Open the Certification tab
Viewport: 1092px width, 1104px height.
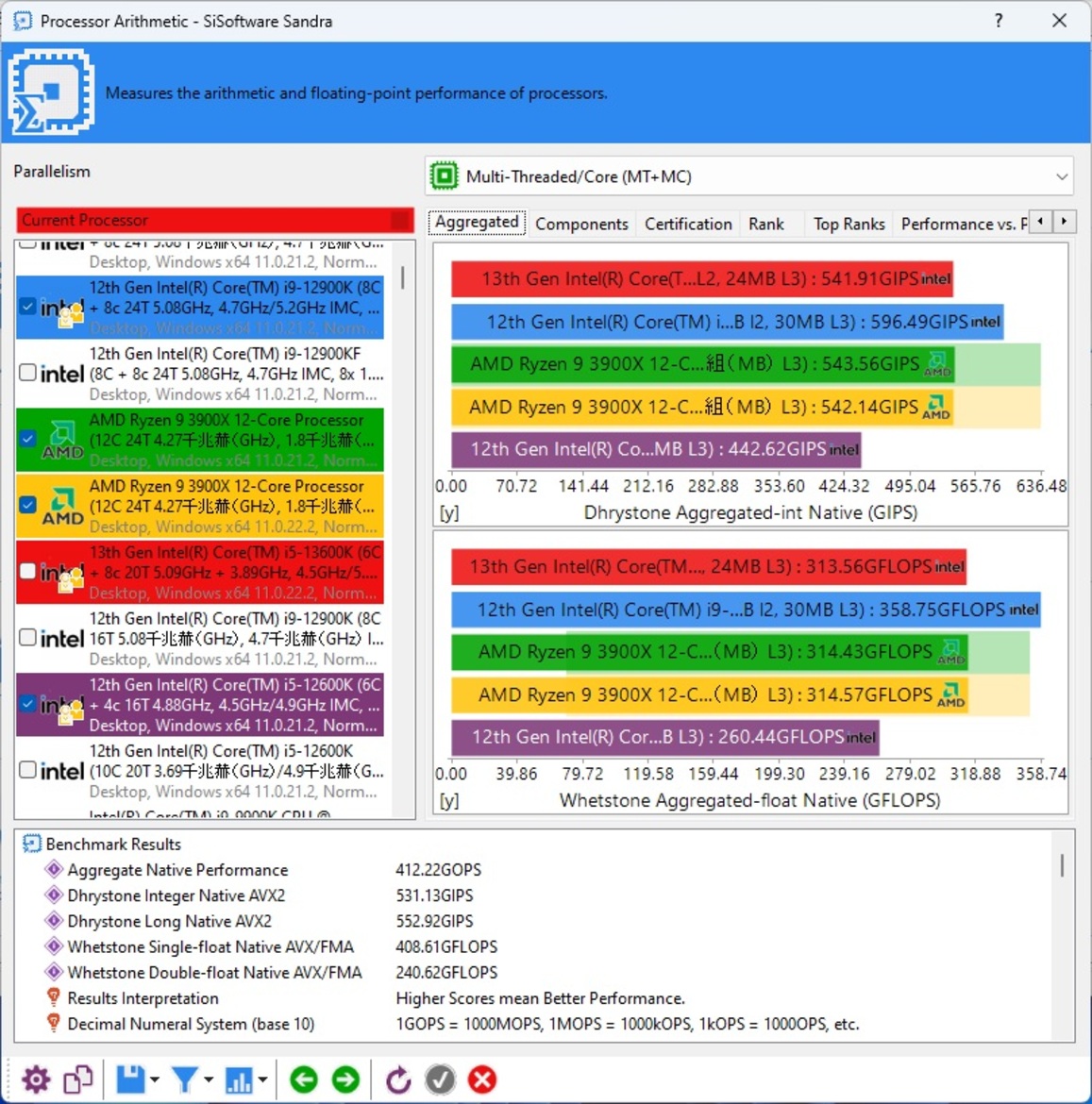click(x=688, y=224)
